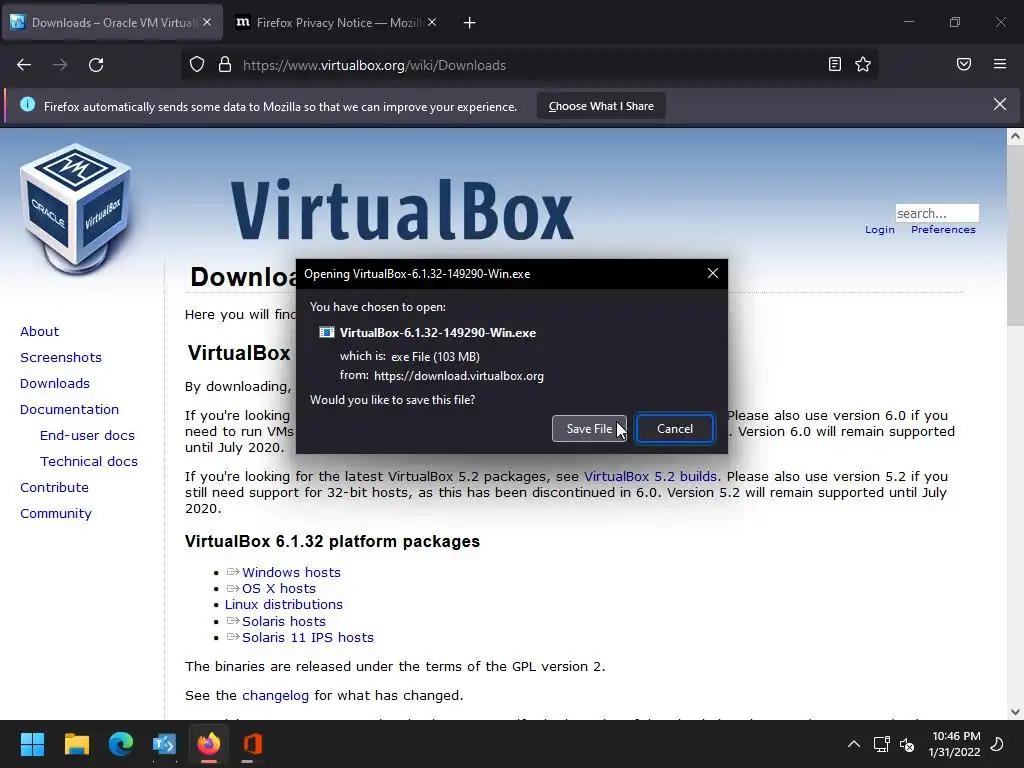Click Choose What I Share button
Viewport: 1024px width, 768px height.
(x=601, y=106)
